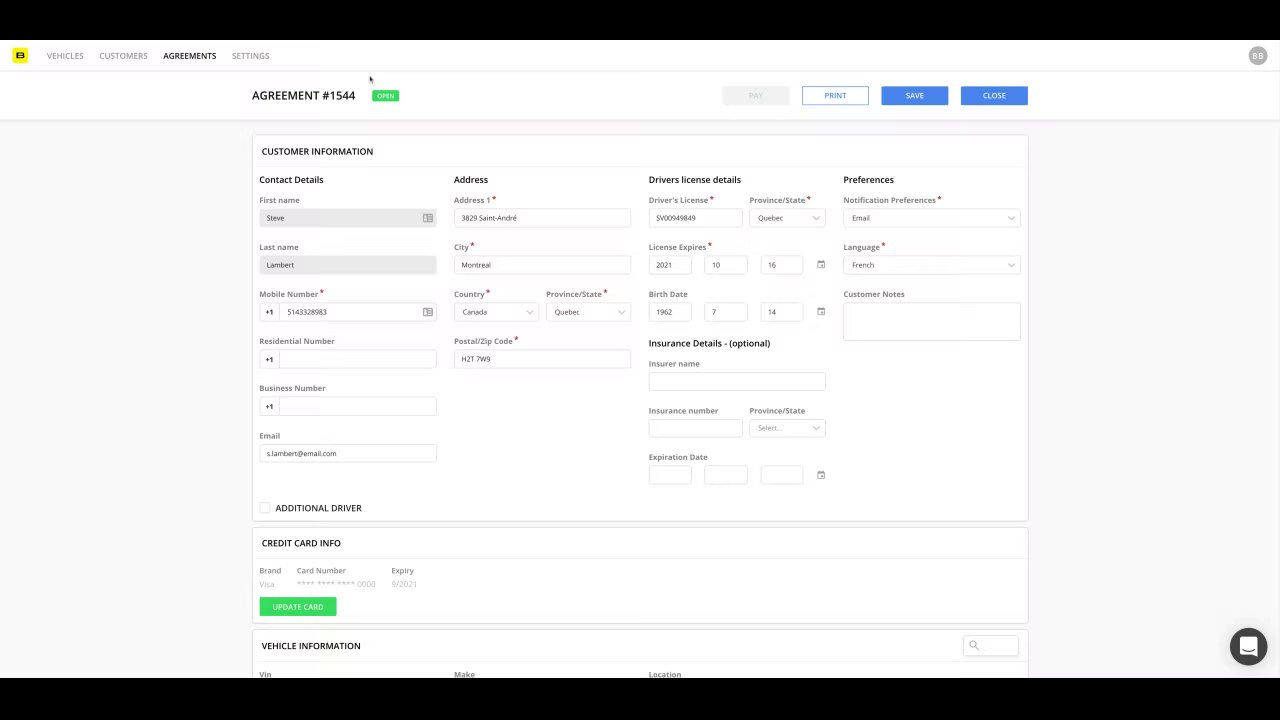This screenshot has width=1280, height=720.
Task: Open the BB user avatar menu
Action: (1257, 56)
